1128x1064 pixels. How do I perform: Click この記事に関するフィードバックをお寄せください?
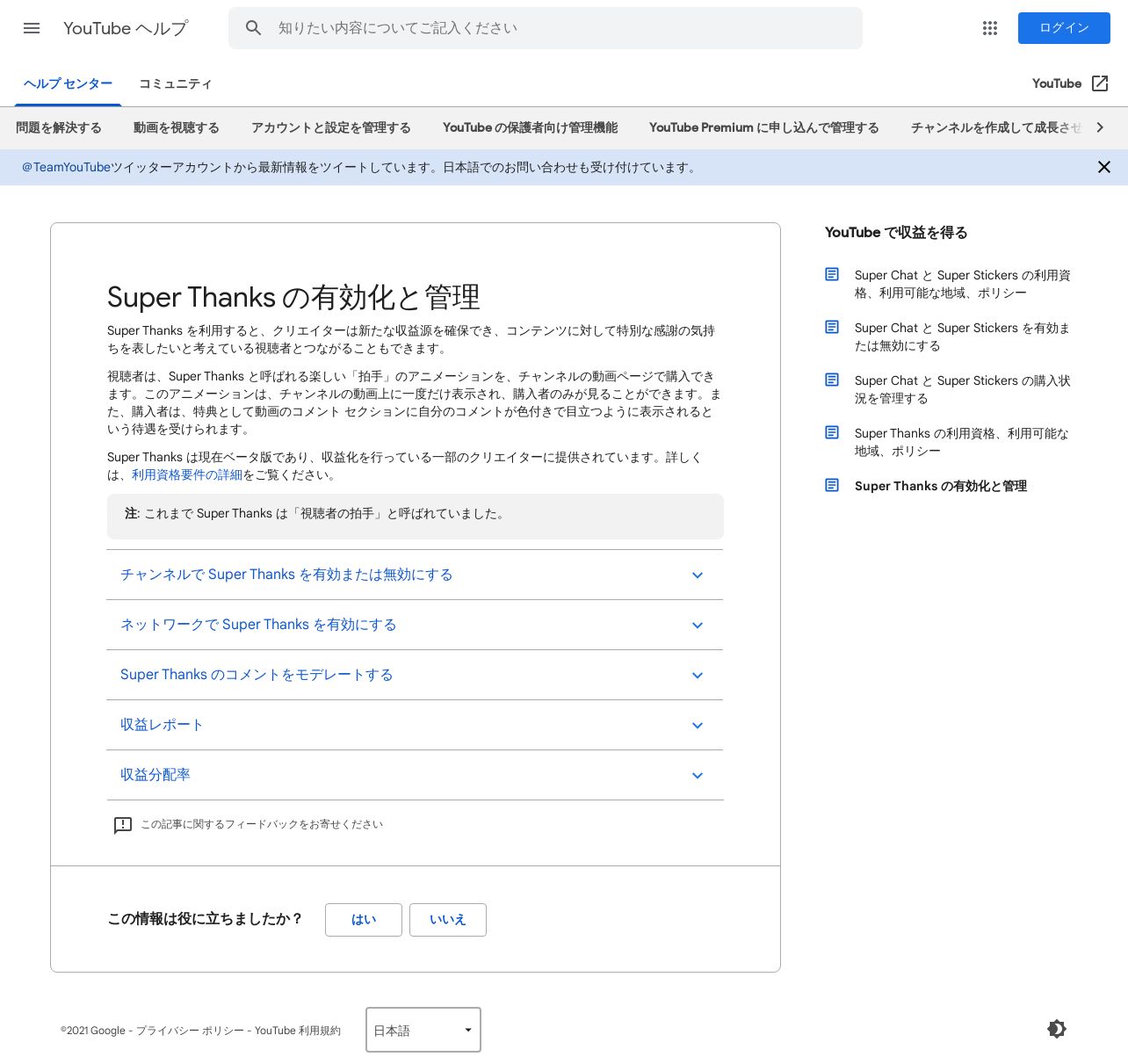click(262, 824)
